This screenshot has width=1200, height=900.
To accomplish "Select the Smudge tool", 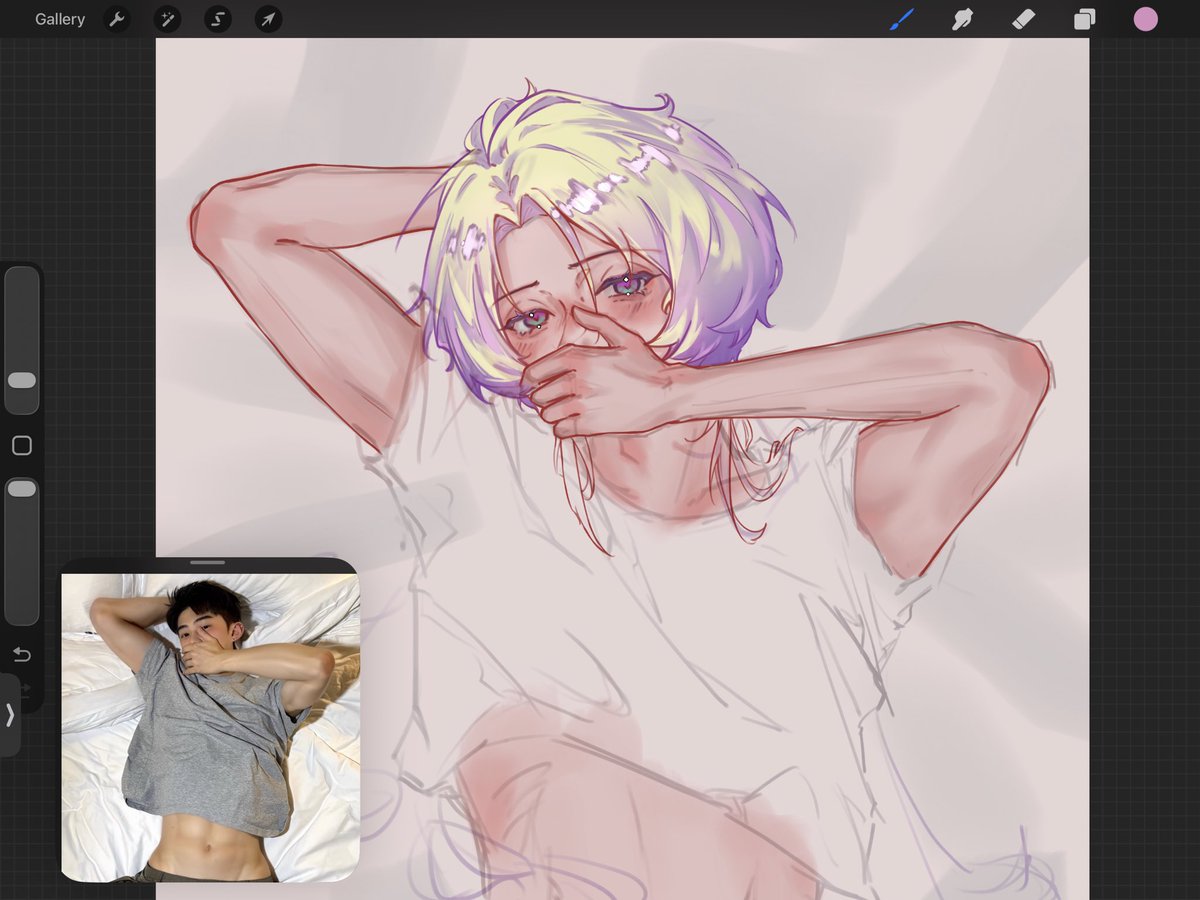I will click(963, 19).
